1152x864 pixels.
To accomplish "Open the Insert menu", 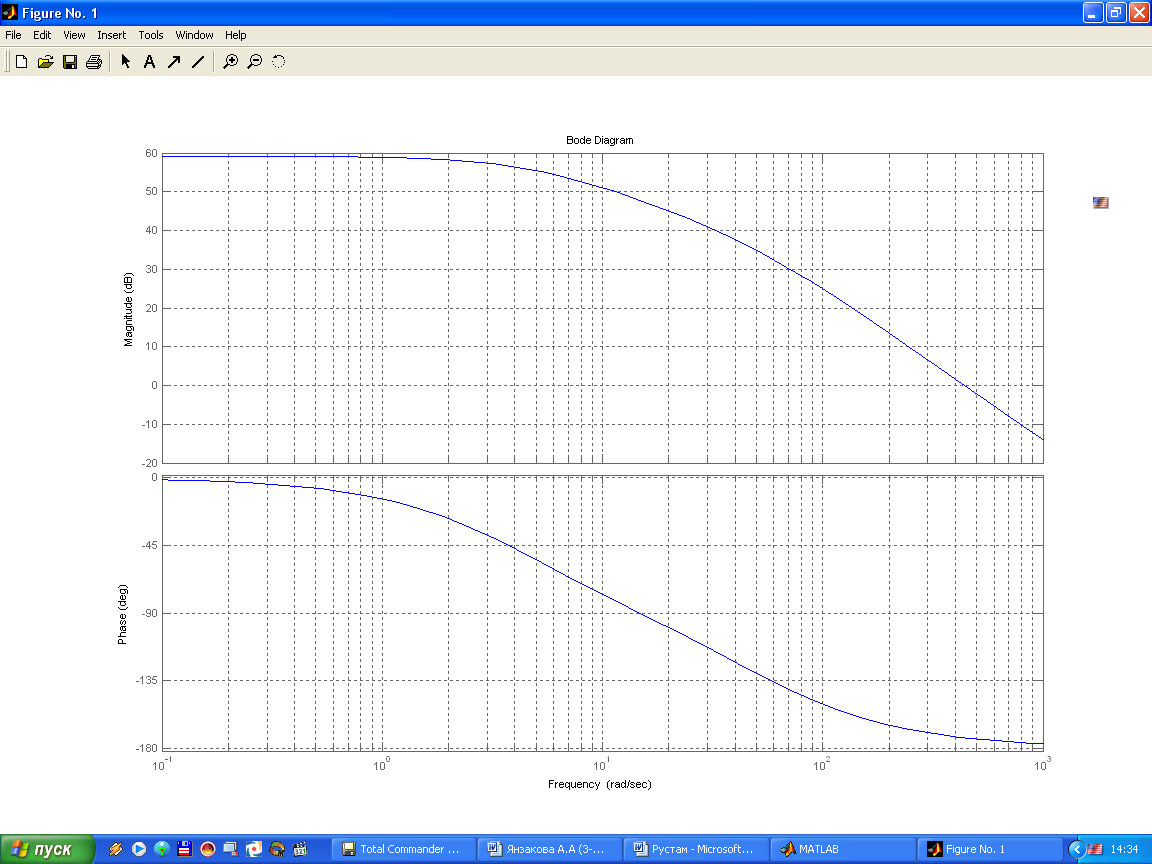I will pyautogui.click(x=112, y=35).
